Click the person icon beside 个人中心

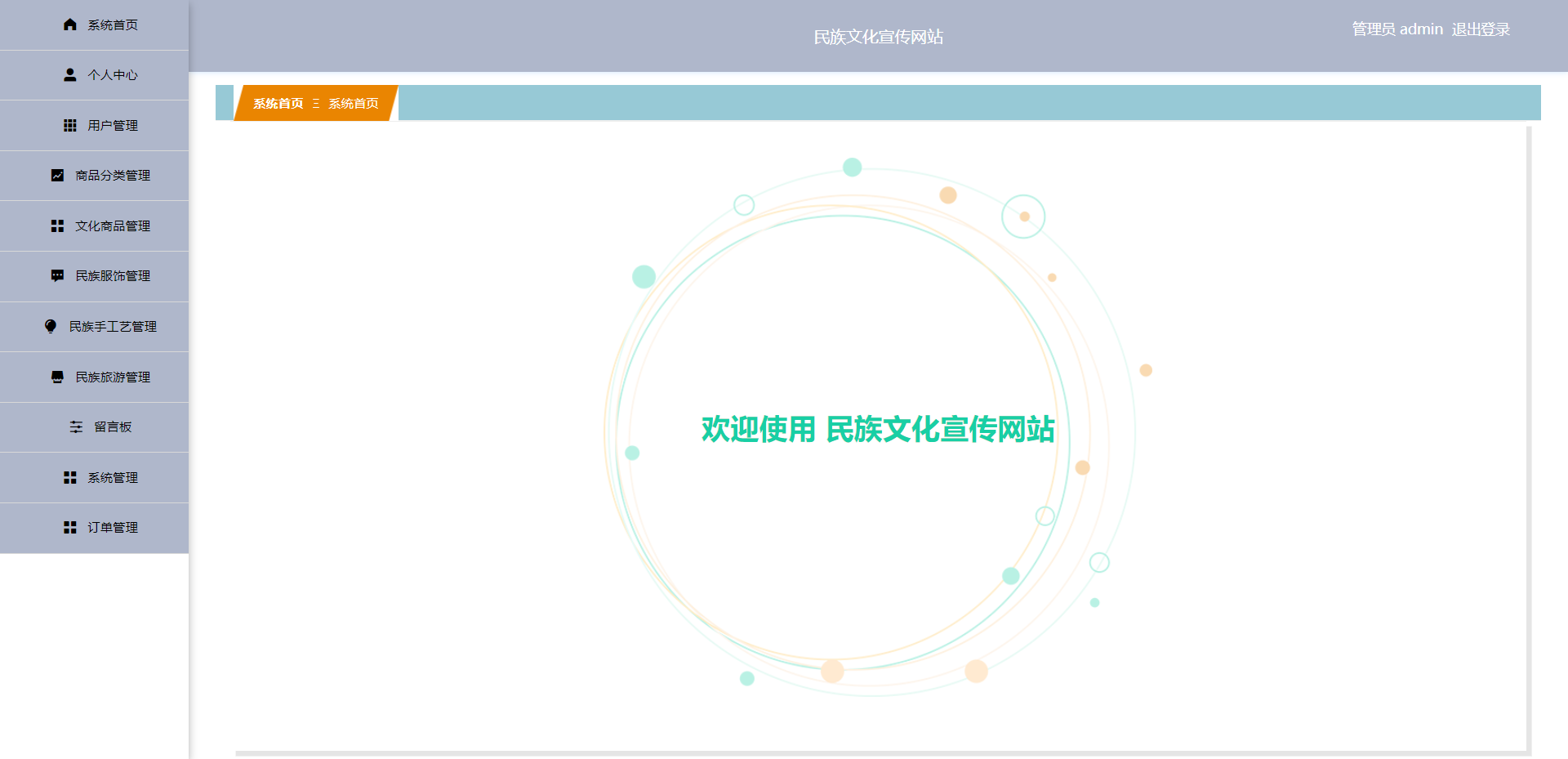70,75
